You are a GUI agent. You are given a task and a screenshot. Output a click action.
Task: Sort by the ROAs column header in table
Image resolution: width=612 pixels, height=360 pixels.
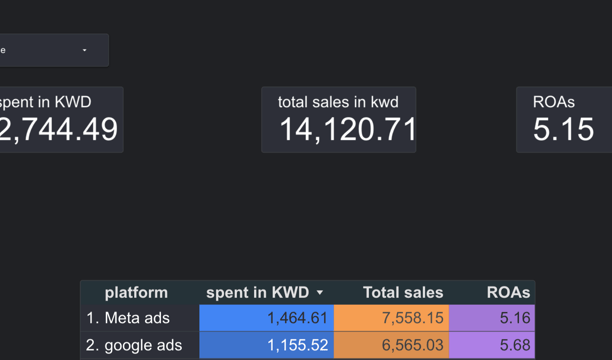pos(508,292)
